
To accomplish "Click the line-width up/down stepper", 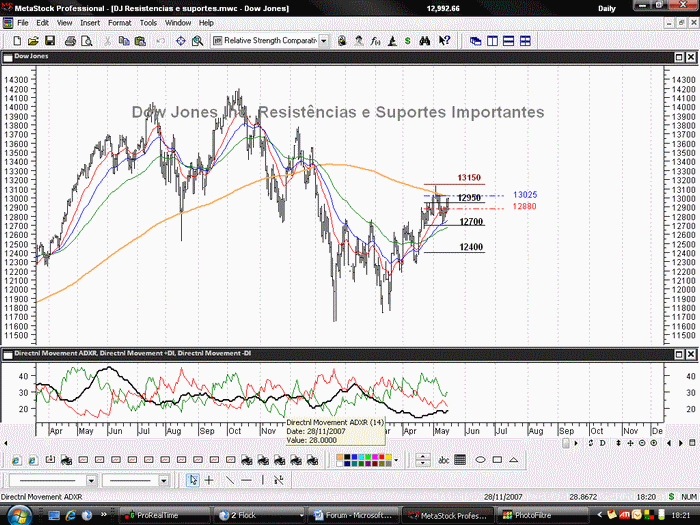I will pyautogui.click(x=423, y=460).
